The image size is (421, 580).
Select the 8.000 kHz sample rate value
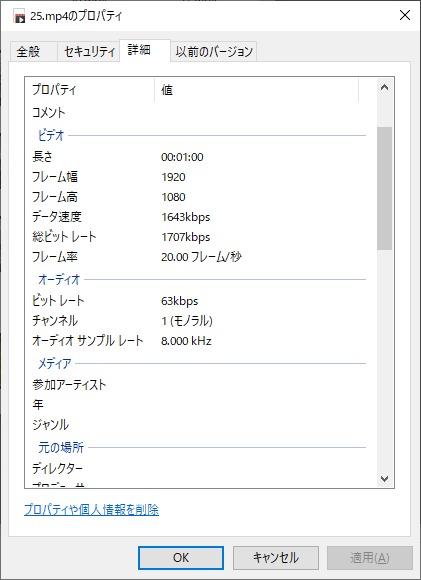pos(186,341)
